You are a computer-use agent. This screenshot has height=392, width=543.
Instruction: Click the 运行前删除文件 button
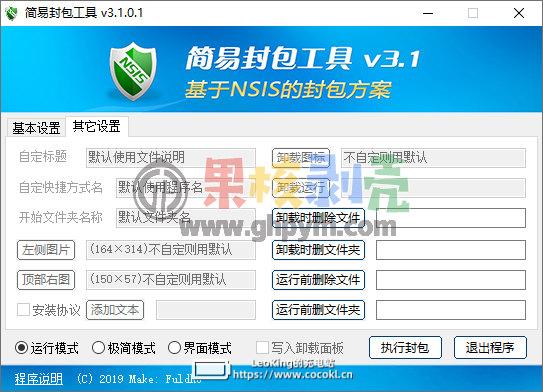pyautogui.click(x=318, y=279)
